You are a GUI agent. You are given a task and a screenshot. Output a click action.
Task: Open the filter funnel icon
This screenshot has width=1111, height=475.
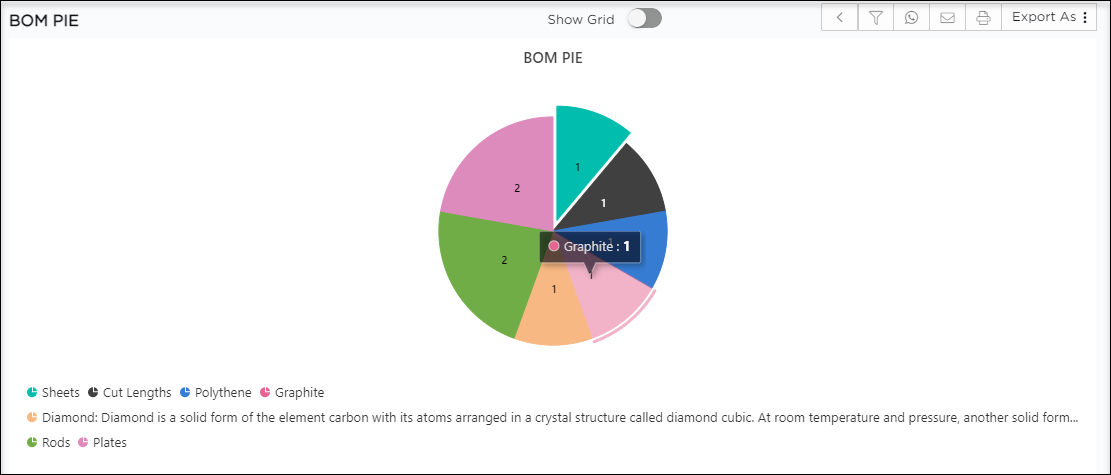(875, 17)
